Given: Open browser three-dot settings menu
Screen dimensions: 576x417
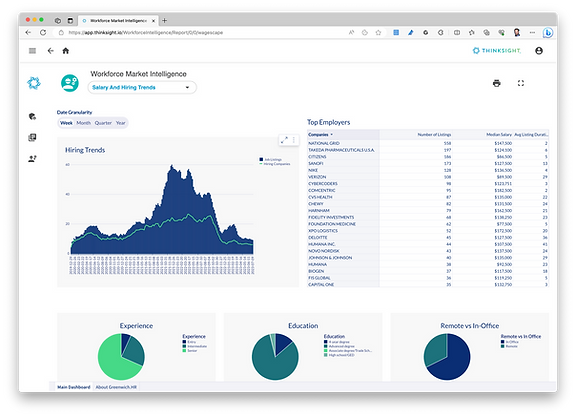Looking at the screenshot, I should click(x=532, y=32).
